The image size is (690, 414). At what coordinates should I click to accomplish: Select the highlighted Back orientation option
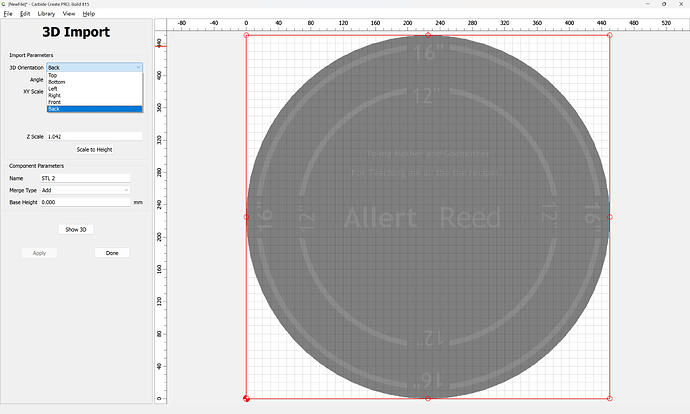pos(95,109)
